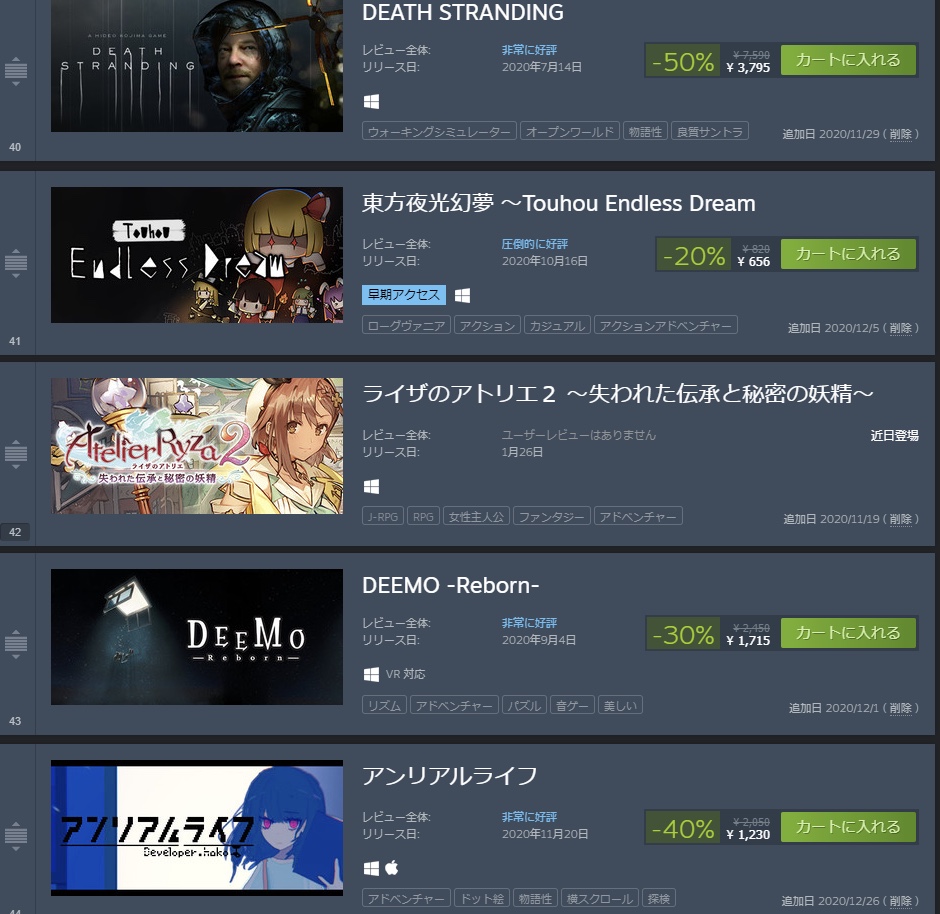Add DEATH STRANDING to cart
This screenshot has height=914, width=940.
[848, 60]
